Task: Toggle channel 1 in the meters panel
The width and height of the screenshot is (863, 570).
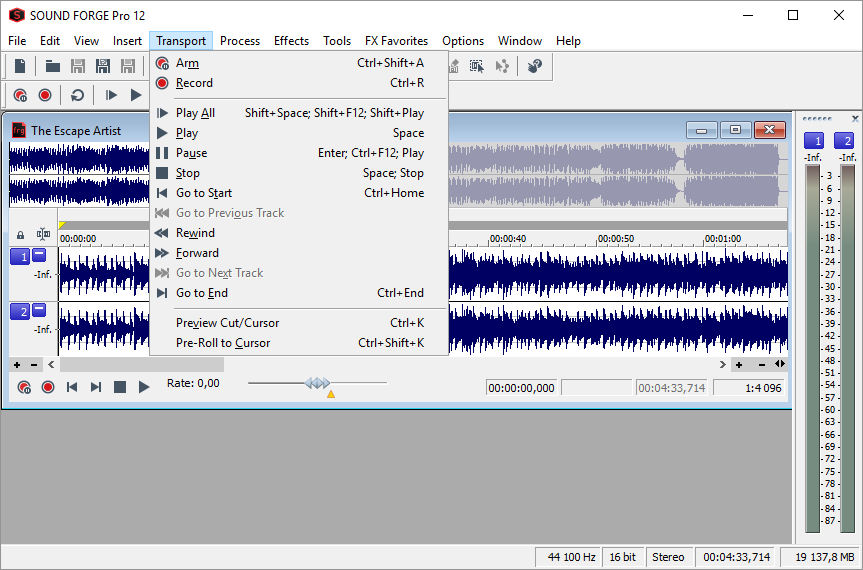Action: [x=814, y=141]
